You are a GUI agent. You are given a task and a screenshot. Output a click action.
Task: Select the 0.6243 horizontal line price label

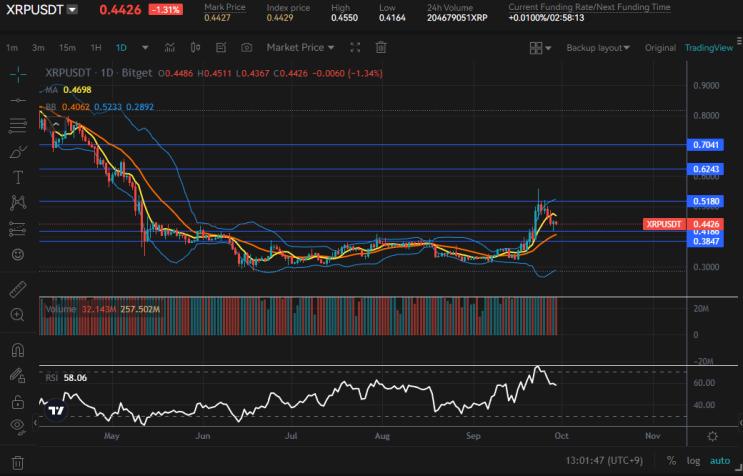(x=705, y=169)
